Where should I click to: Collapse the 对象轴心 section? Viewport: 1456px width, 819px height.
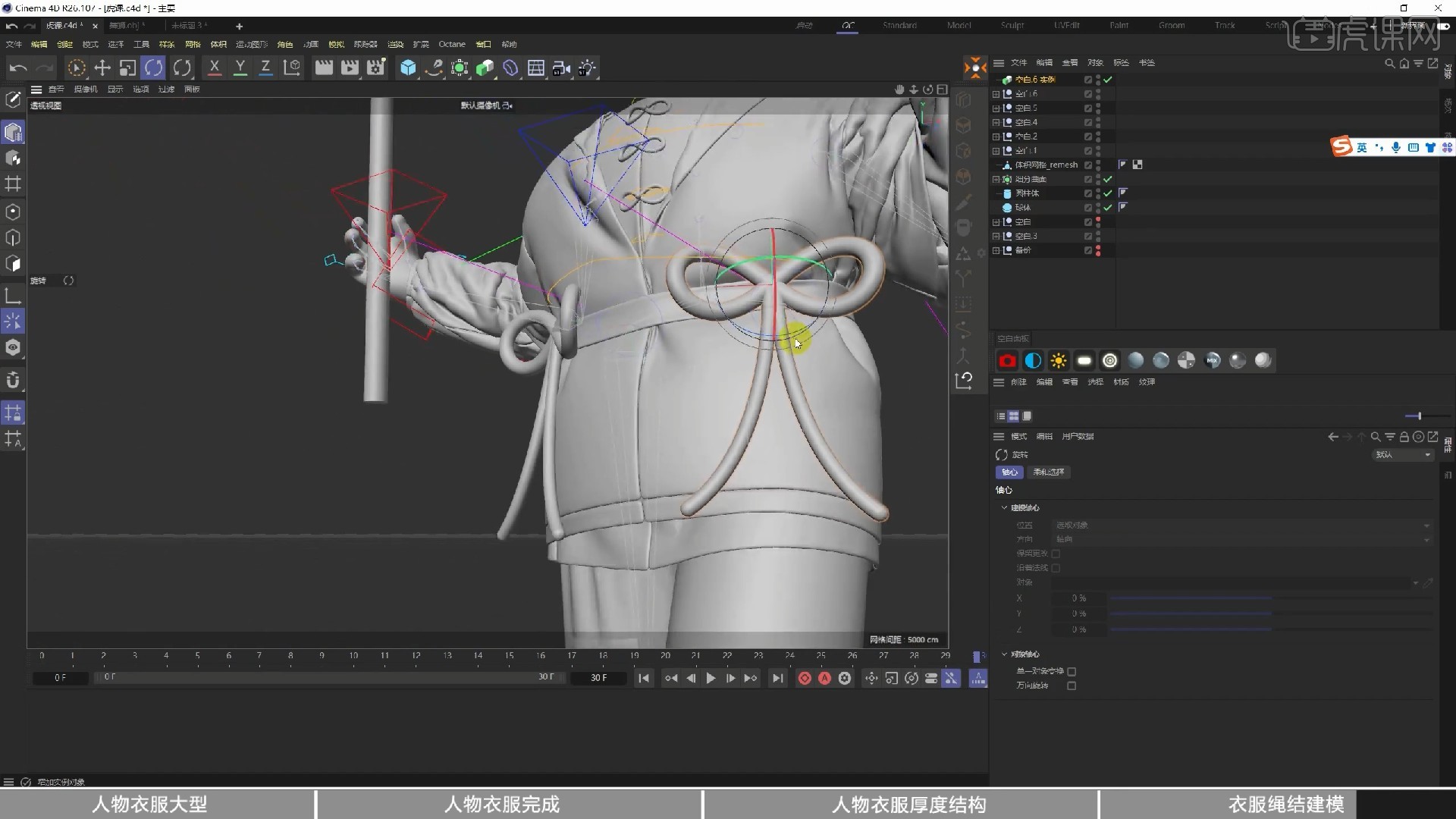[x=1005, y=654]
